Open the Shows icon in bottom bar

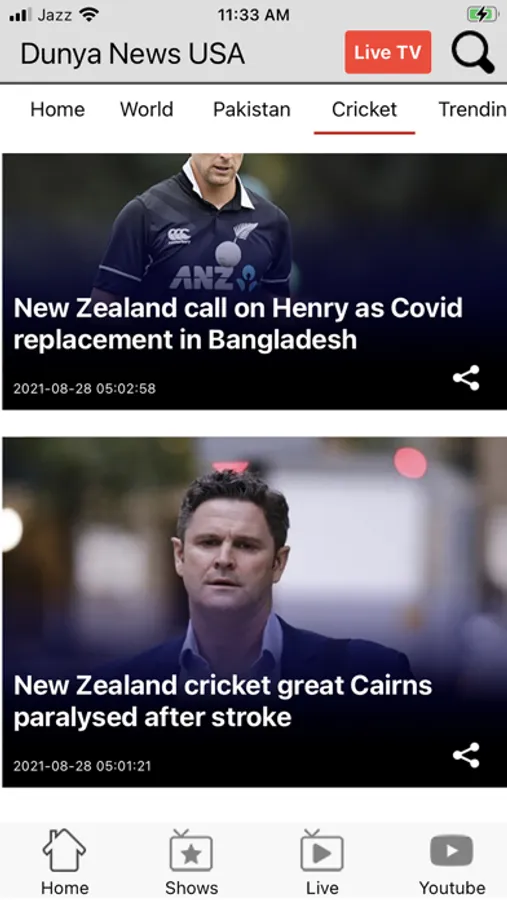point(191,862)
